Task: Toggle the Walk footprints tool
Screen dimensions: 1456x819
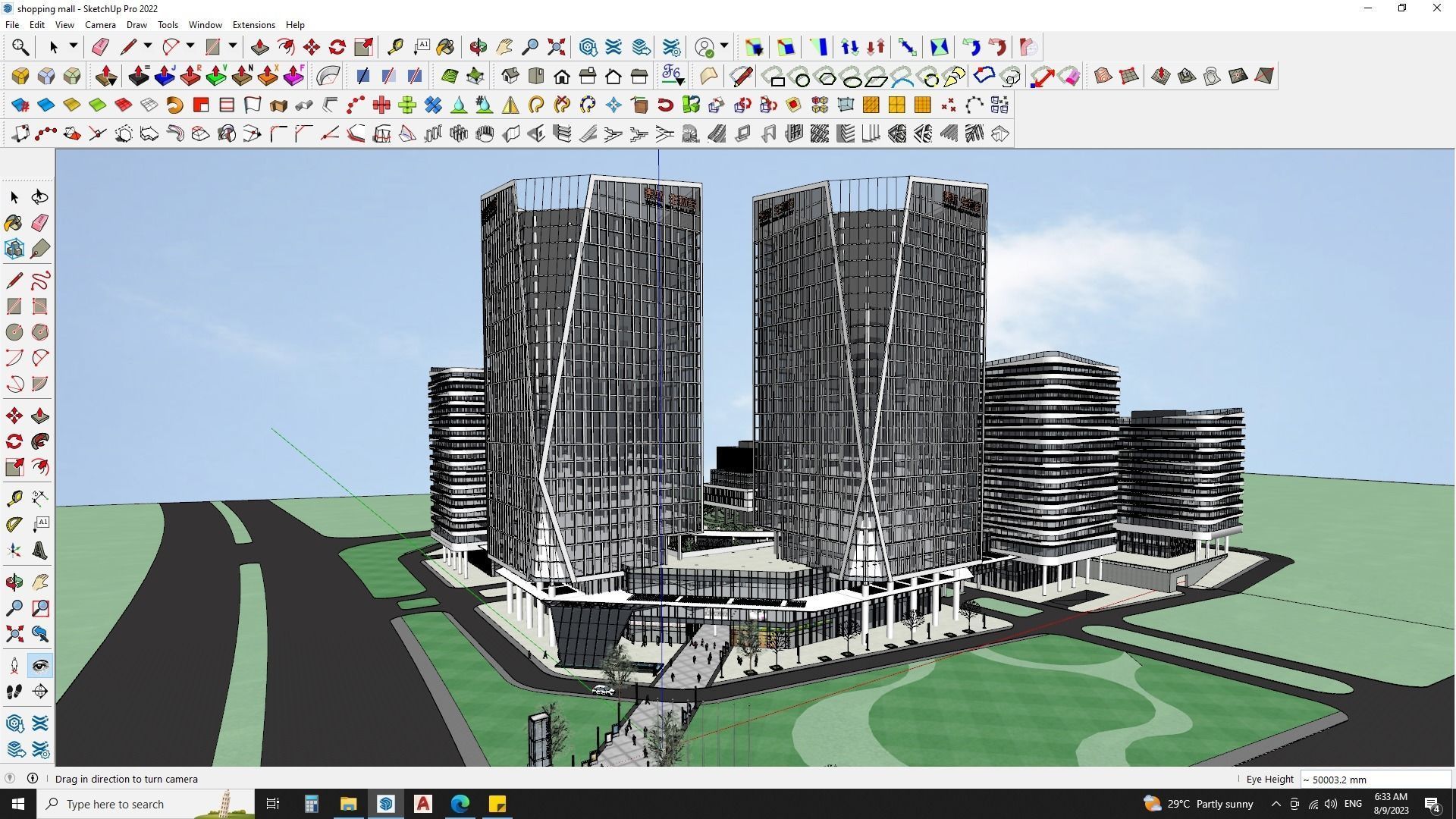Action: (x=14, y=692)
